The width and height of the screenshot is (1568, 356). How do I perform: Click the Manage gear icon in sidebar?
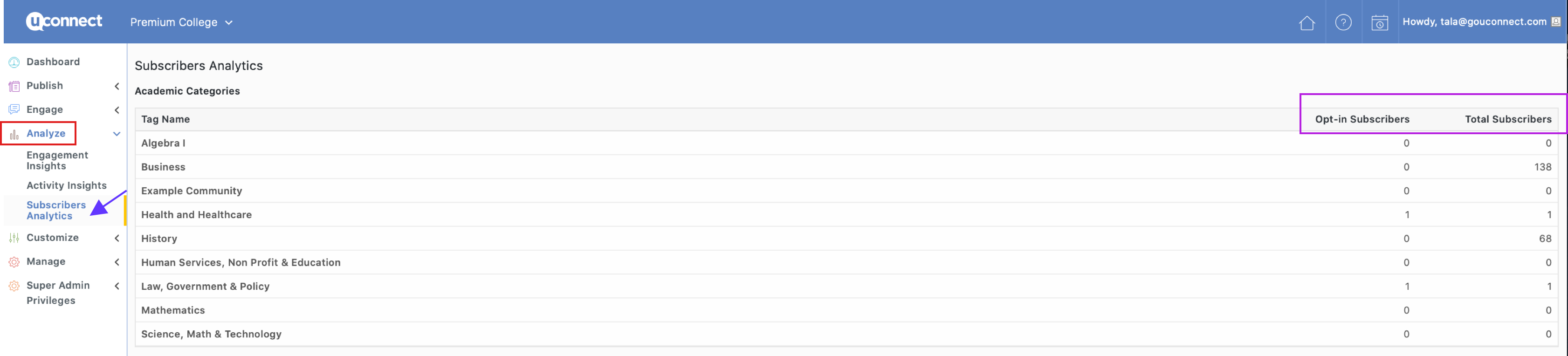tap(14, 262)
